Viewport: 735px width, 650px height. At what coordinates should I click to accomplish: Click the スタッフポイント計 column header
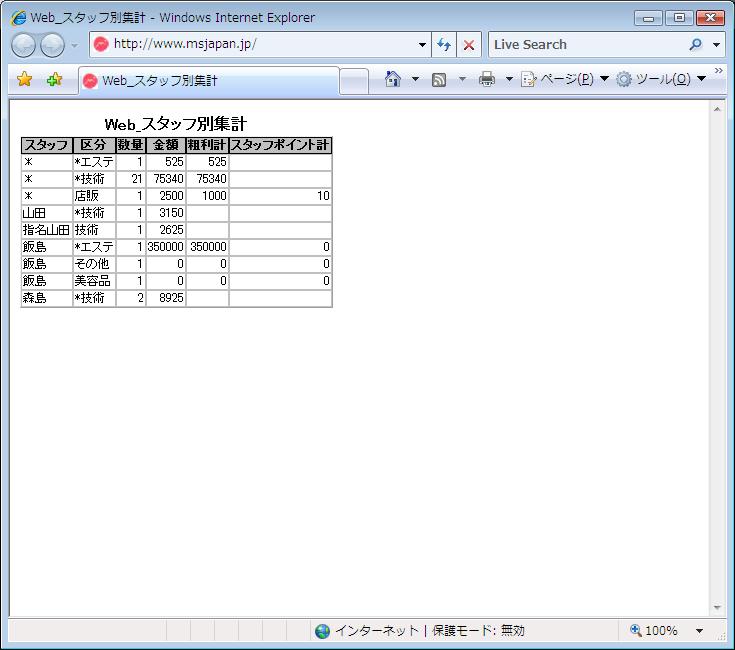280,145
